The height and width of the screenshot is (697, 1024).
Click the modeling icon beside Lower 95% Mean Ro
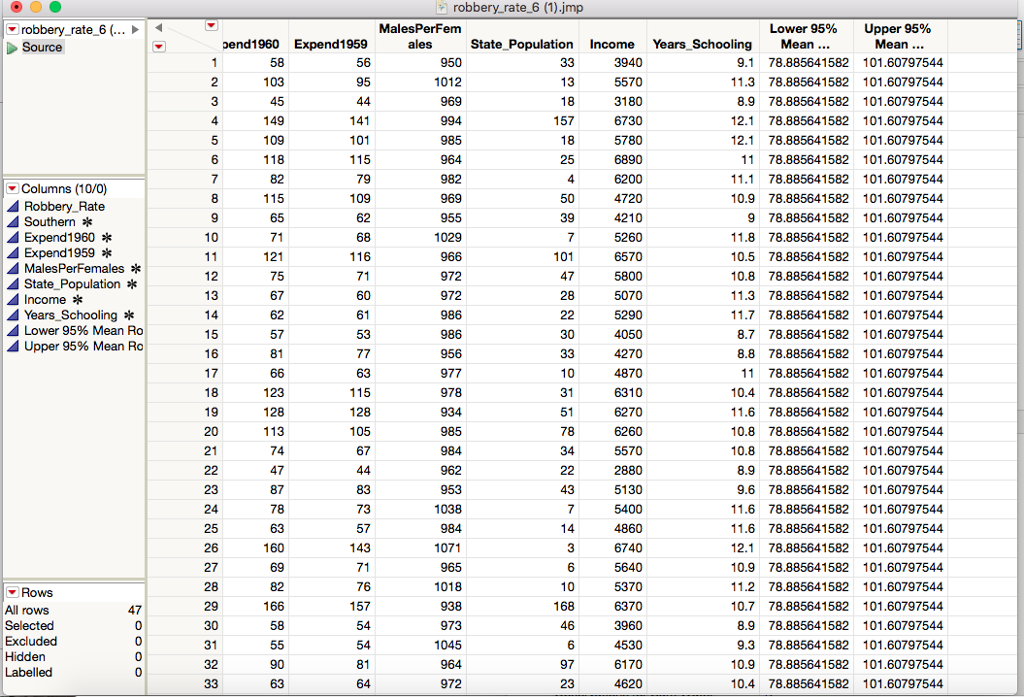coord(11,330)
